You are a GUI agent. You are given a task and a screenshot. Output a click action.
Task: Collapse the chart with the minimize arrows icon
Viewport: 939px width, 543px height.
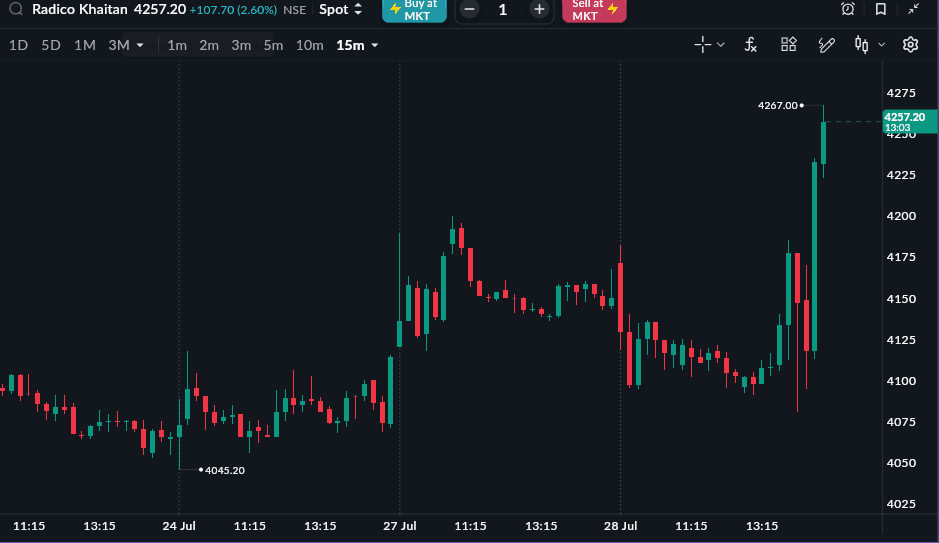913,9
